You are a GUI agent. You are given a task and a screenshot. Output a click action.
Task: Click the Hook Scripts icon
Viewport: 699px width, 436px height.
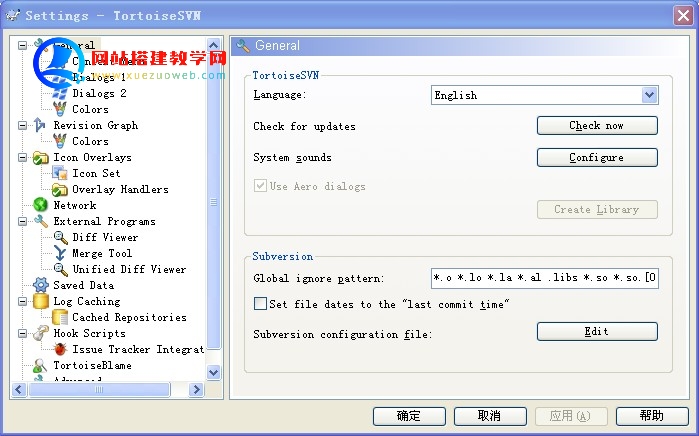pos(41,333)
